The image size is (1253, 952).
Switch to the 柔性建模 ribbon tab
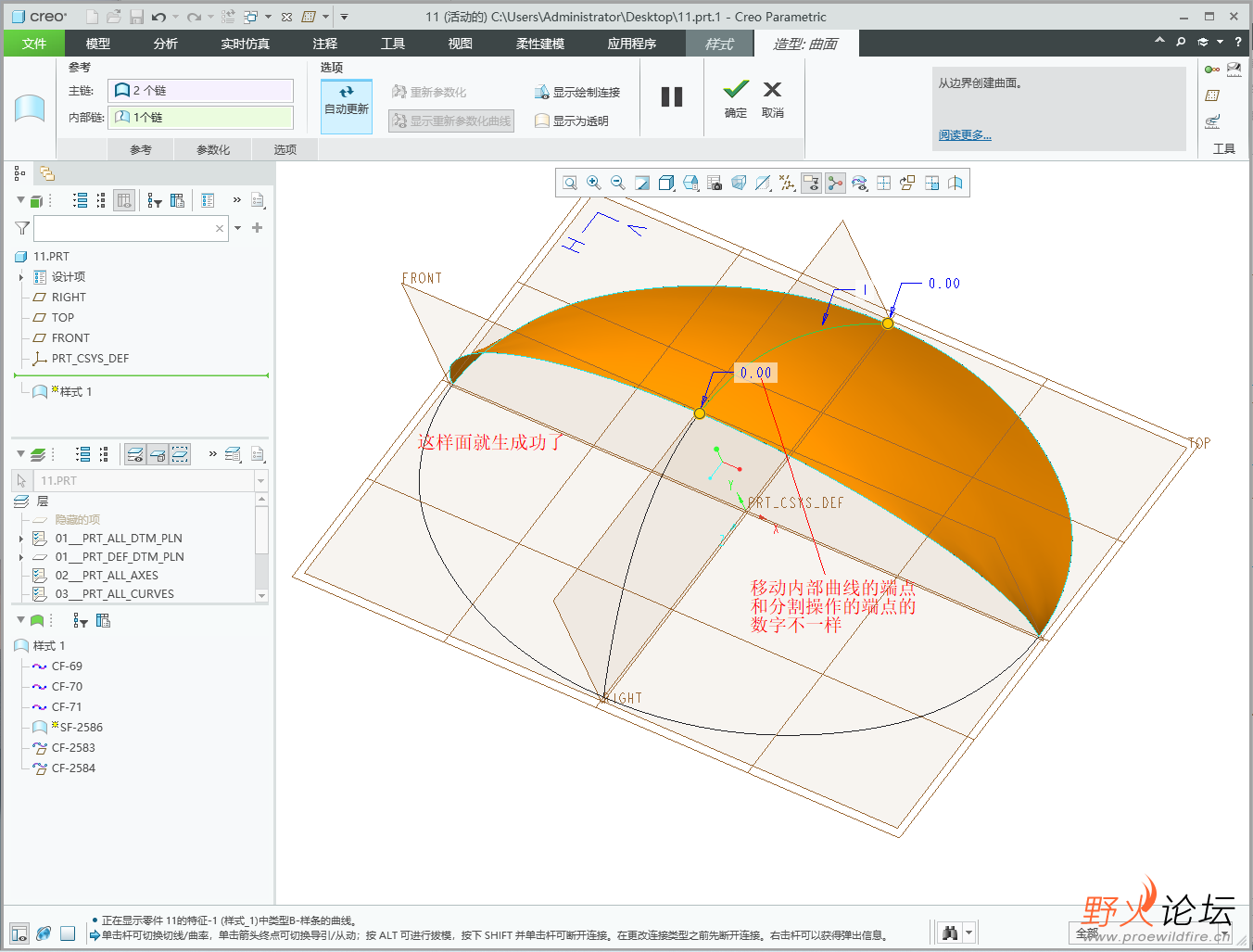[540, 44]
